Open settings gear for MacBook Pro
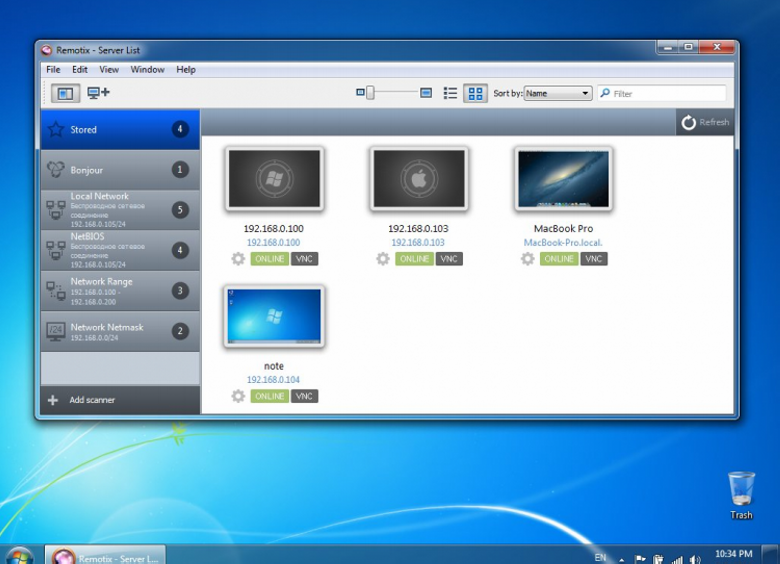Screen dimensions: 780x564 528,259
